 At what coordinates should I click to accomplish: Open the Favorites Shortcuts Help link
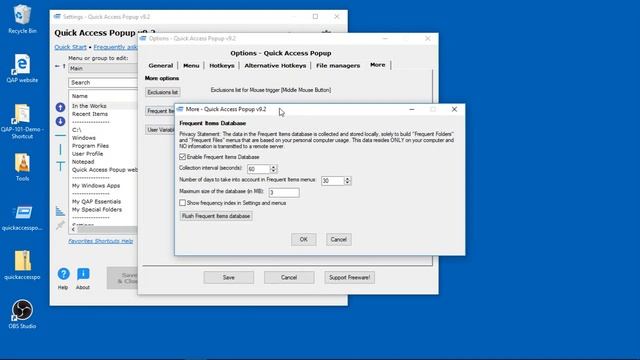click(101, 241)
